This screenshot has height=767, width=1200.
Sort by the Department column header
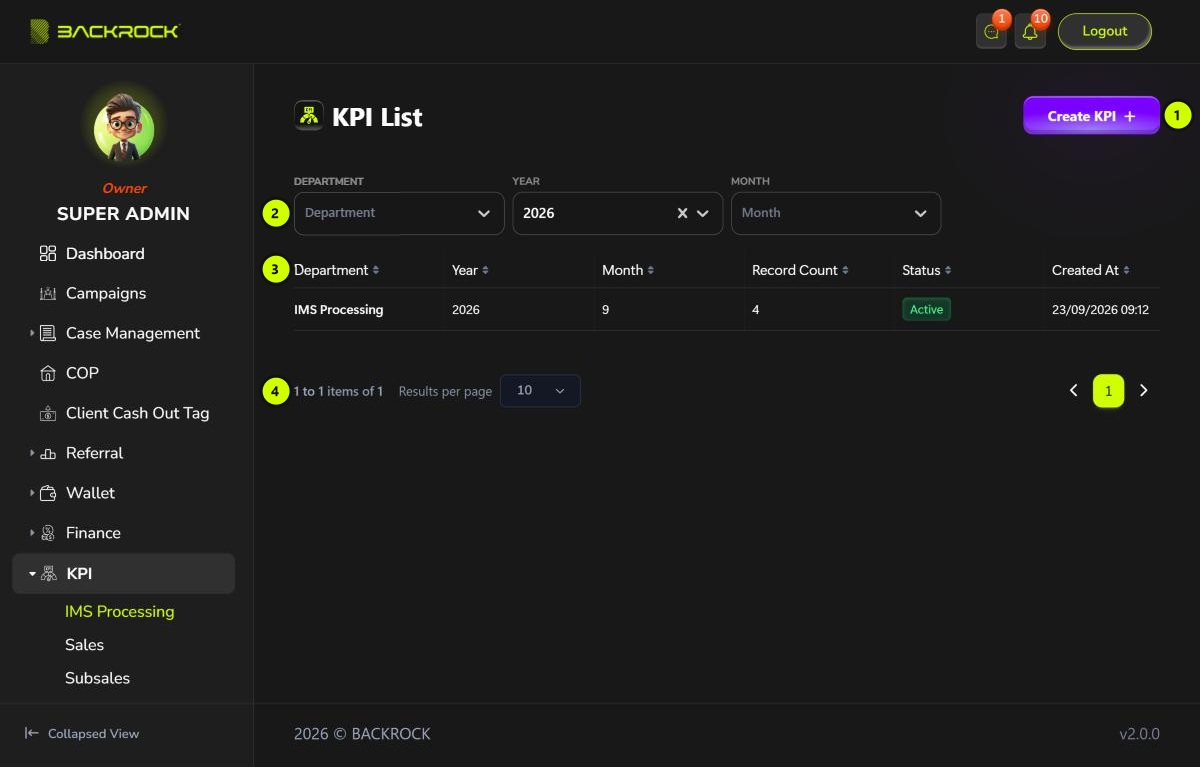(337, 270)
